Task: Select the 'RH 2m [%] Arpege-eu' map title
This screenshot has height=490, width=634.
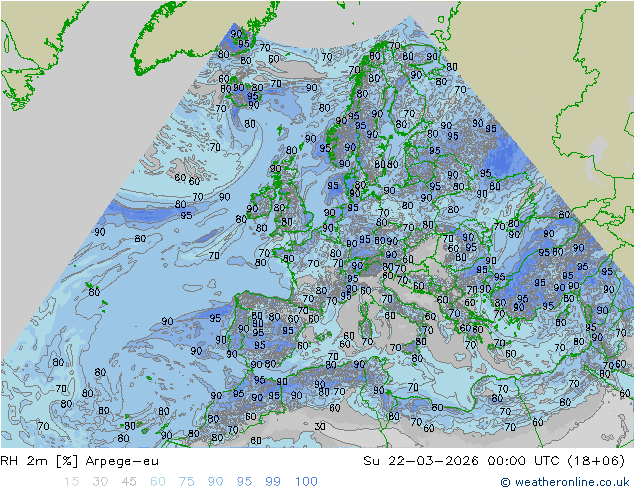Action: (80, 461)
